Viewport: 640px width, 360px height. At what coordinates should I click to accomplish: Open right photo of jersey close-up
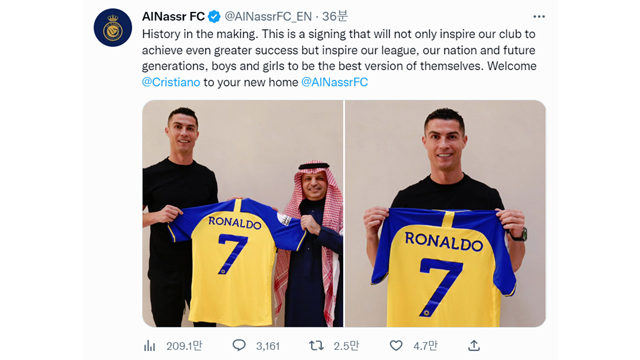coord(445,213)
